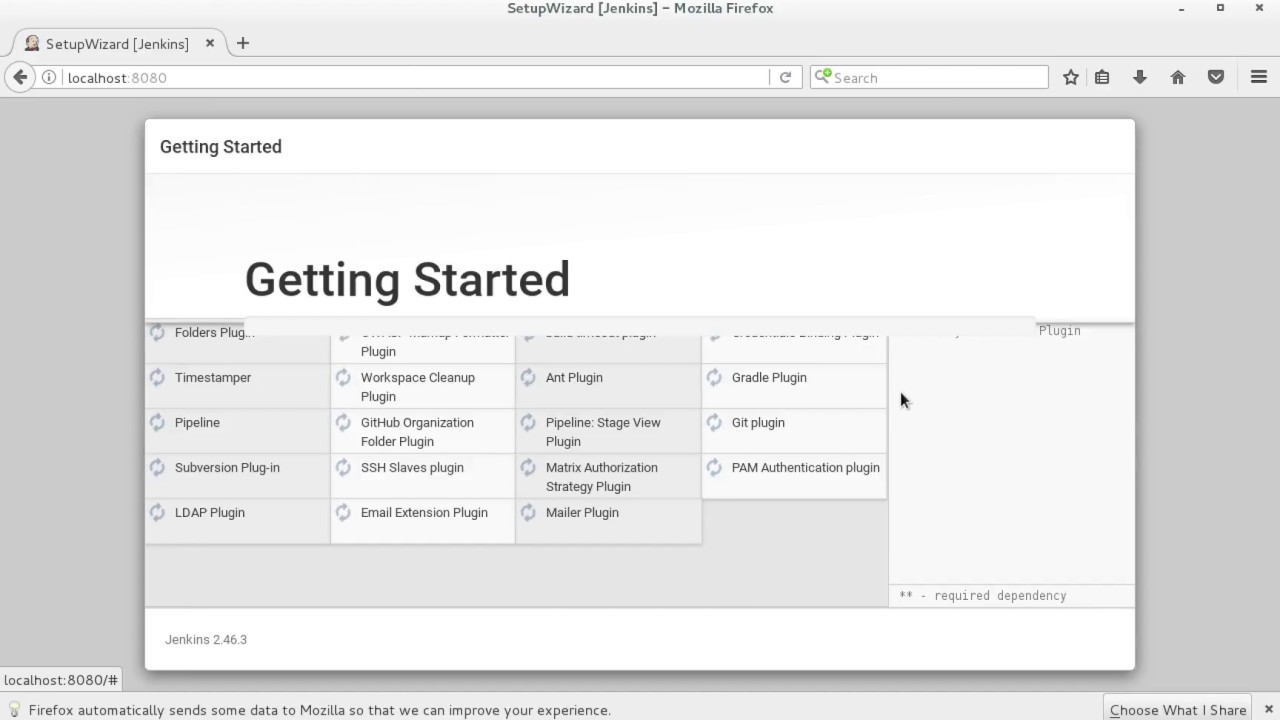The height and width of the screenshot is (720, 1280).
Task: Click the Timestamper plugin name
Action: pos(213,378)
